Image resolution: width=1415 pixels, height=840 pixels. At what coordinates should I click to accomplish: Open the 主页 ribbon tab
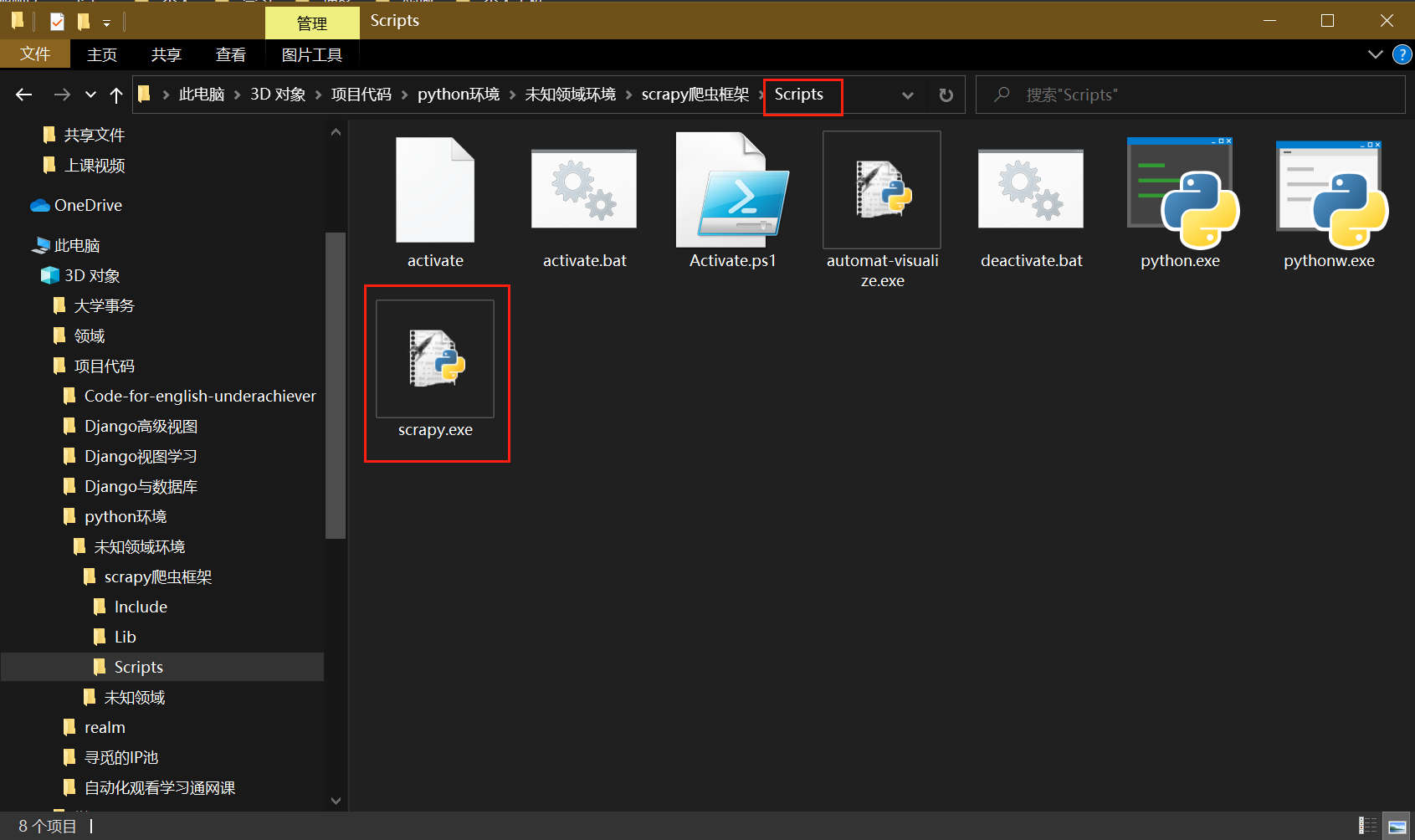[x=102, y=54]
